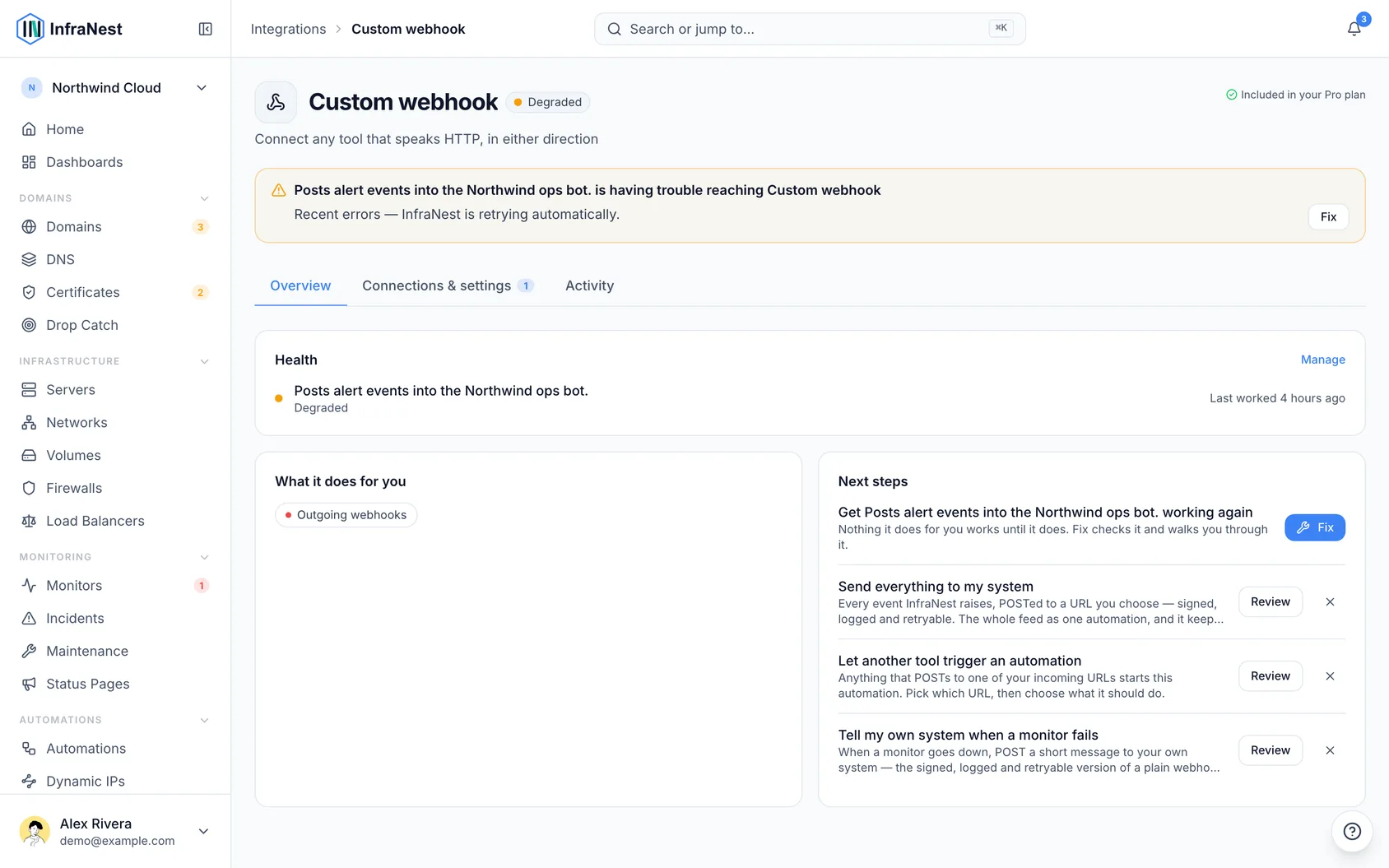This screenshot has width=1389, height=868.
Task: Click the blue Fix button in Next steps
Action: pos(1315,527)
